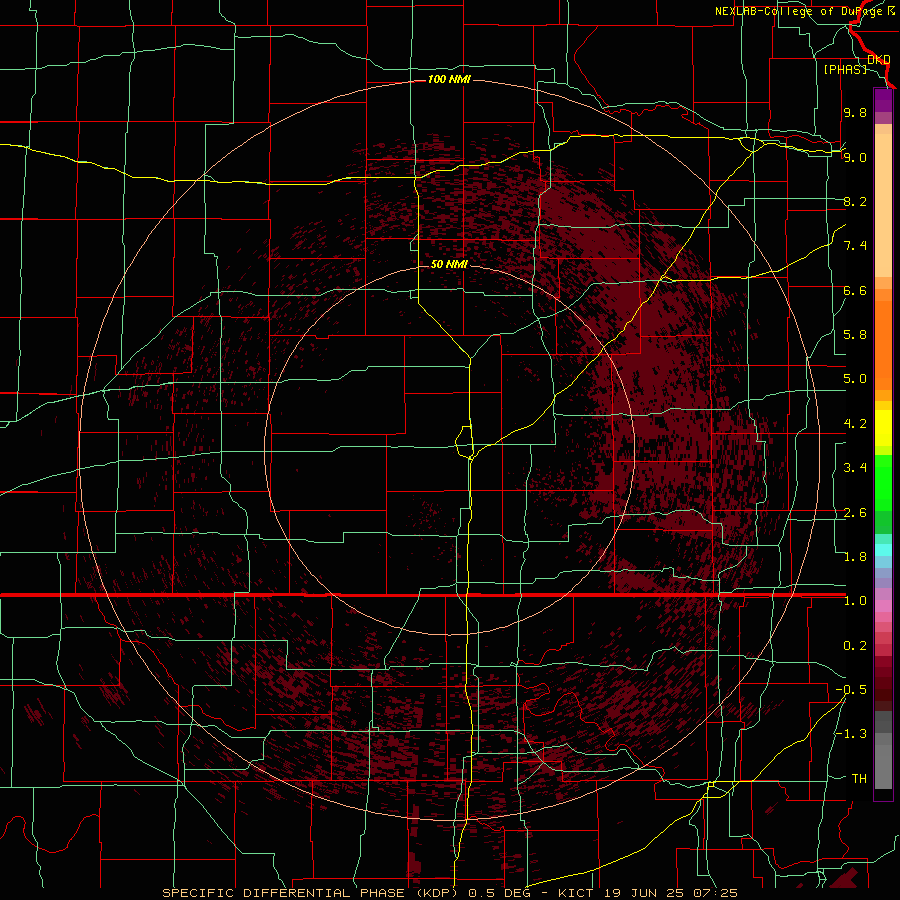This screenshot has height=900, width=900.
Task: Pick the cyan band on the color bar
Action: 883,550
